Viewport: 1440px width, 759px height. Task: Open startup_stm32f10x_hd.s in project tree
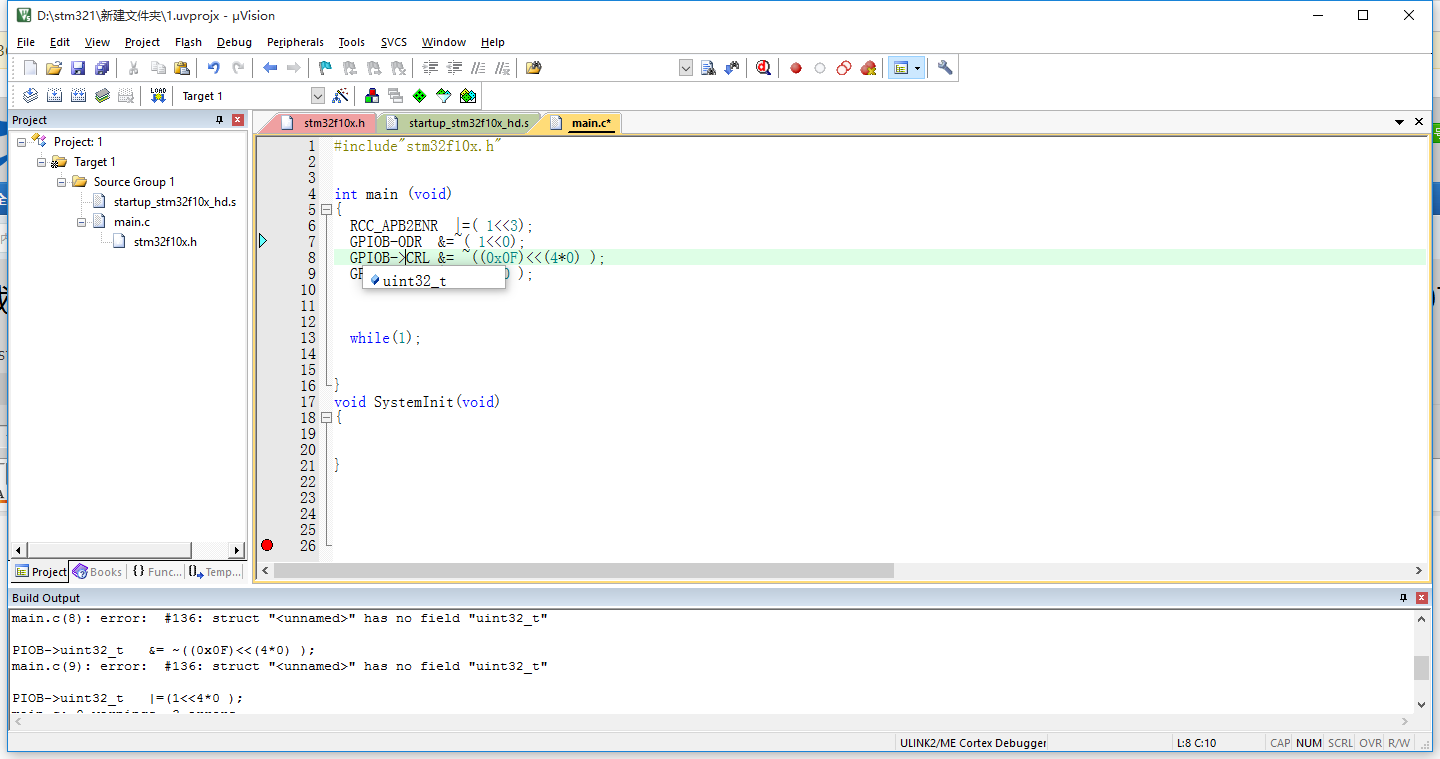click(x=174, y=202)
